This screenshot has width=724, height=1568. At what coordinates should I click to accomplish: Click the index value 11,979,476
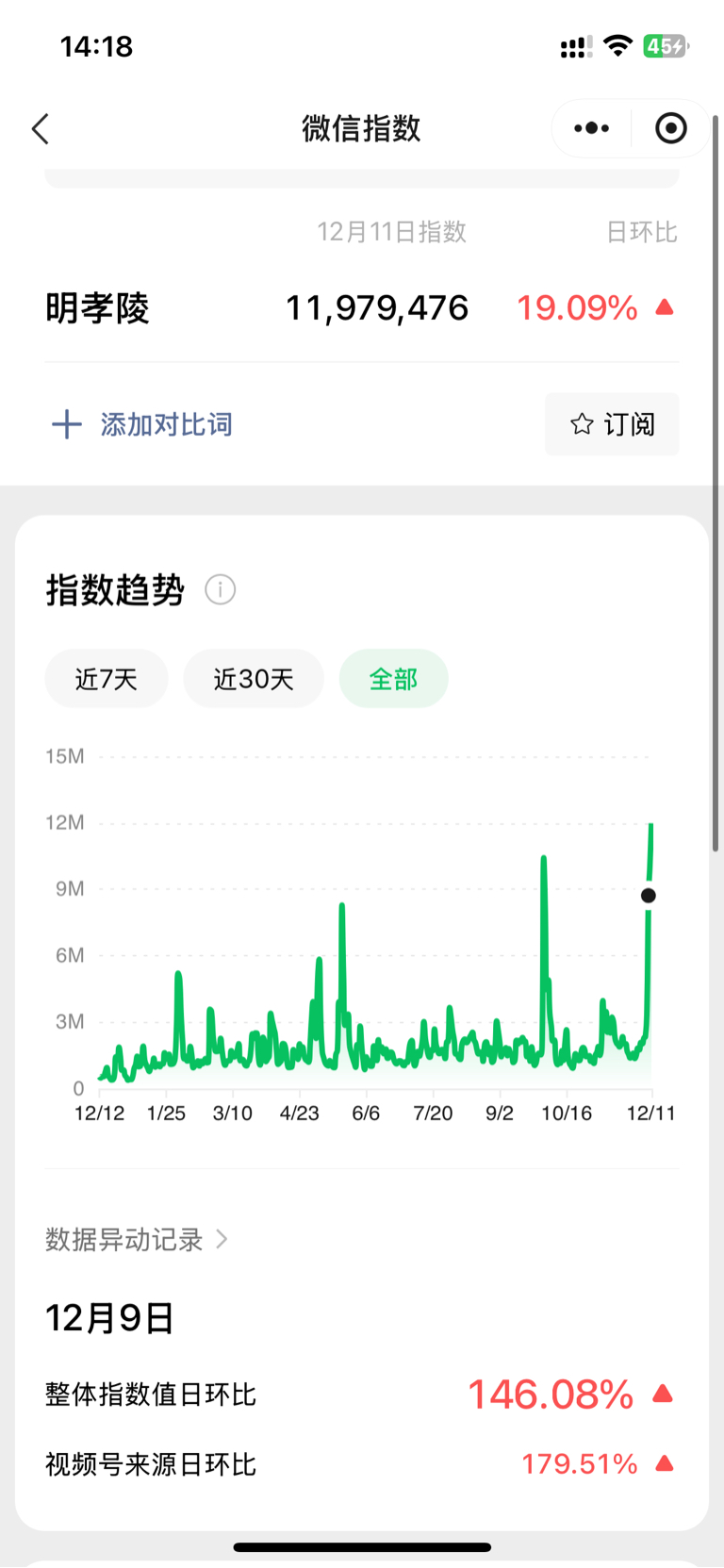[377, 308]
